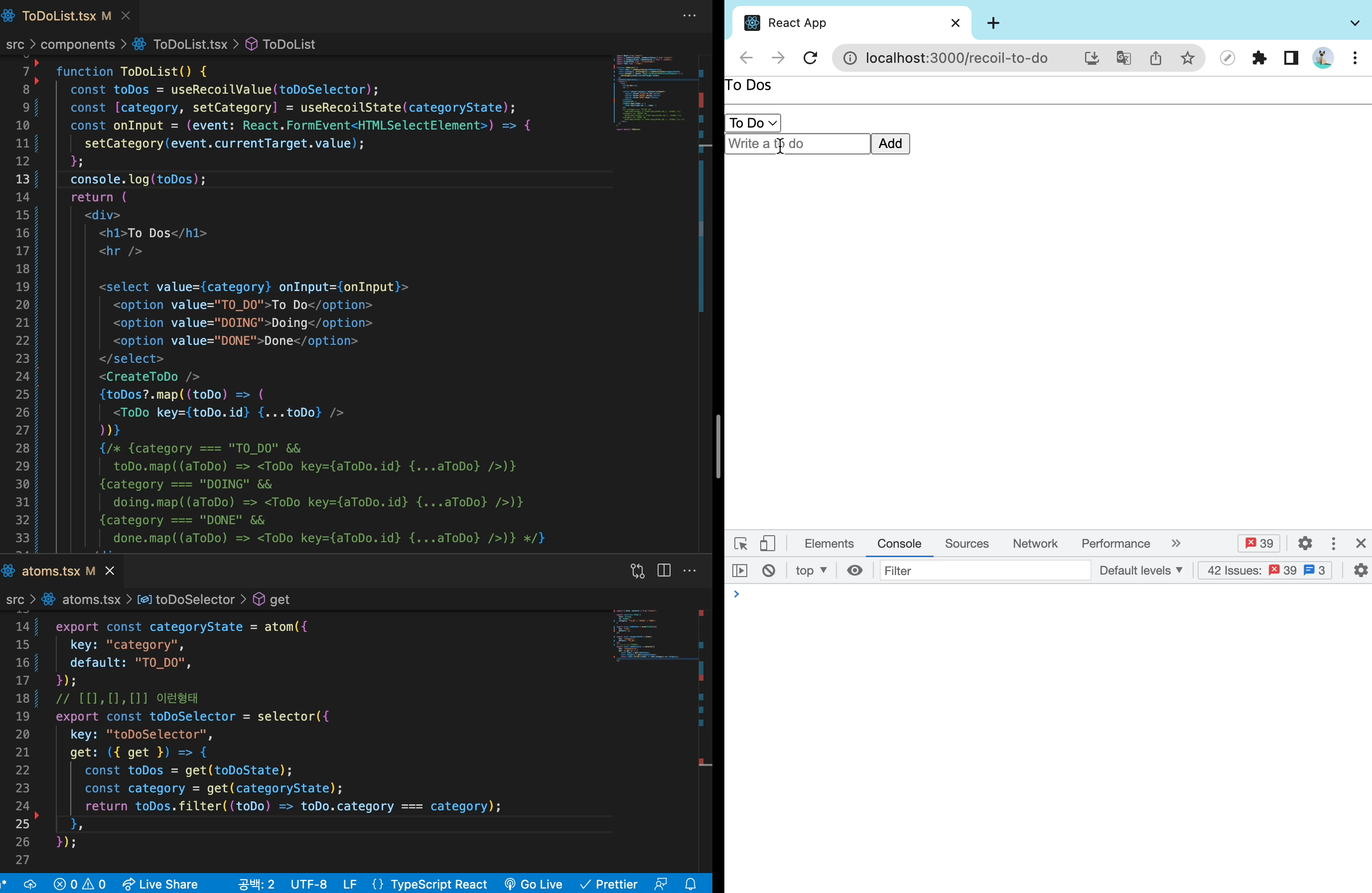
Task: Open DevTools settings gear
Action: (x=1305, y=544)
